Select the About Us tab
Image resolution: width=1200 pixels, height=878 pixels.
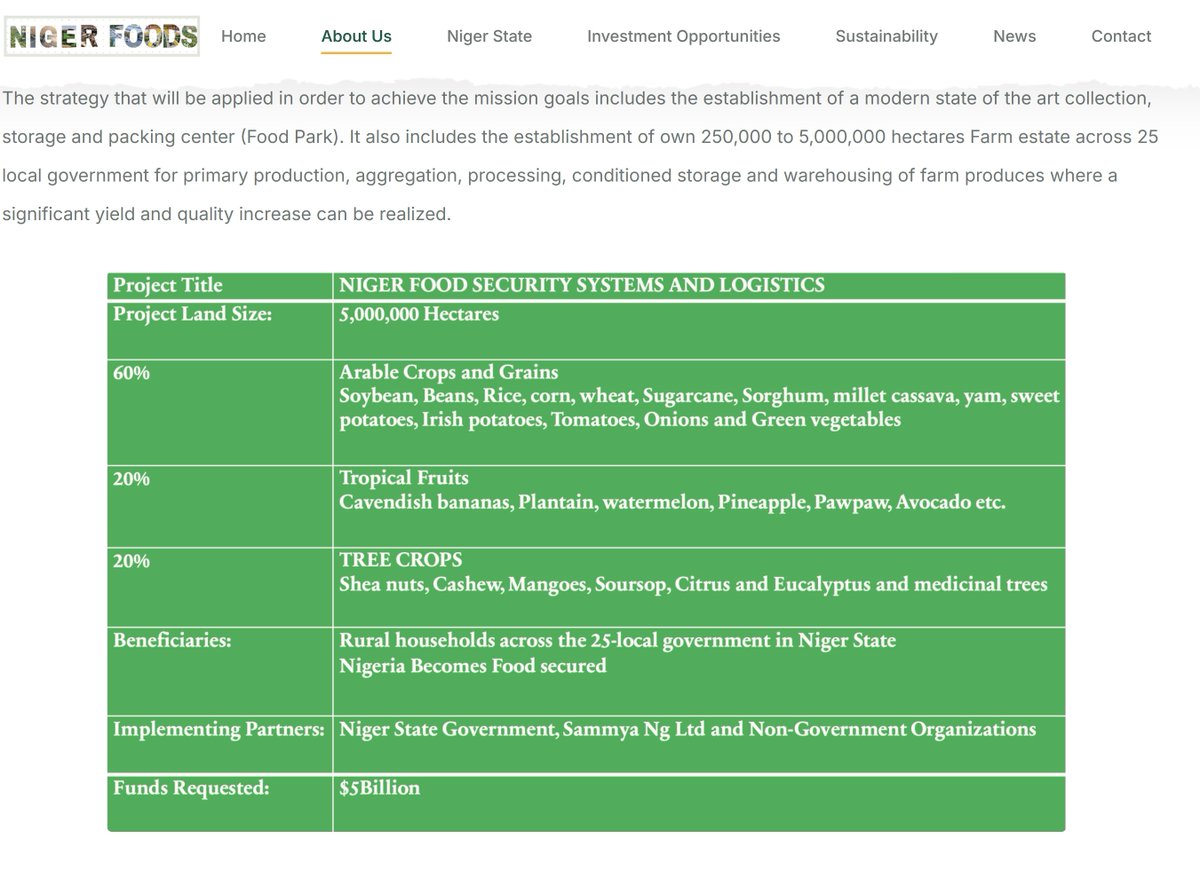pos(356,36)
